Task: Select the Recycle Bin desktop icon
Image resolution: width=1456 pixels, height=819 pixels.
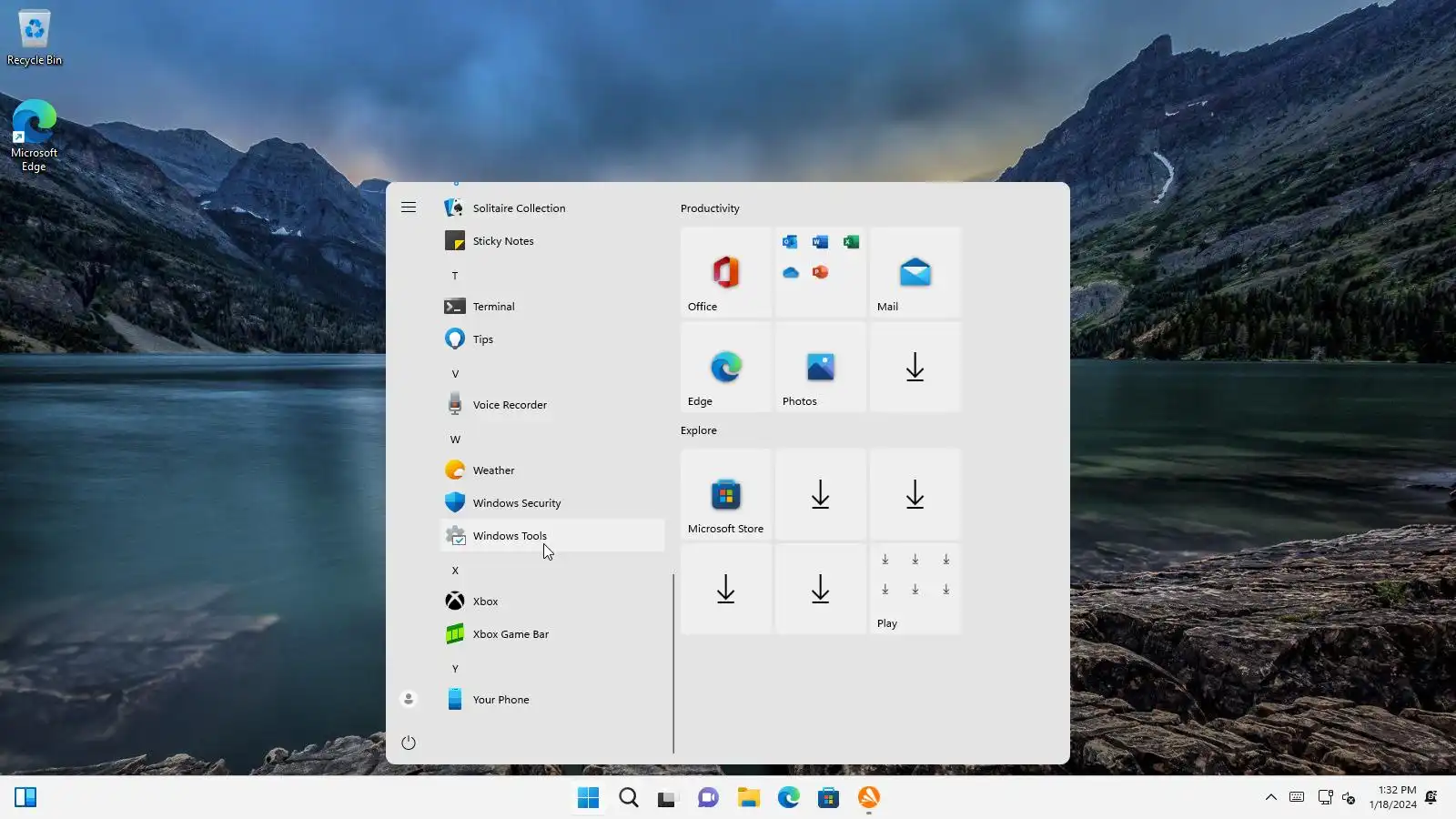Action: point(35,37)
